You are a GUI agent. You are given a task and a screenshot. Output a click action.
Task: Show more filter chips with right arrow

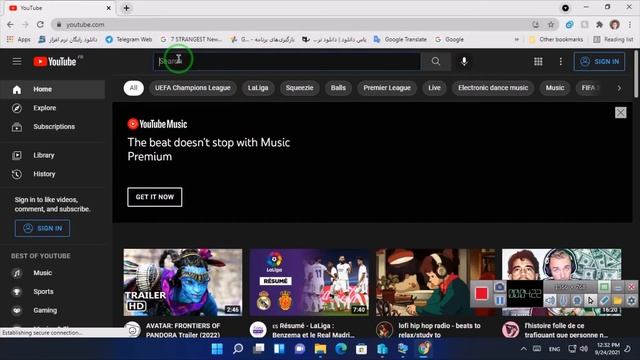(619, 88)
